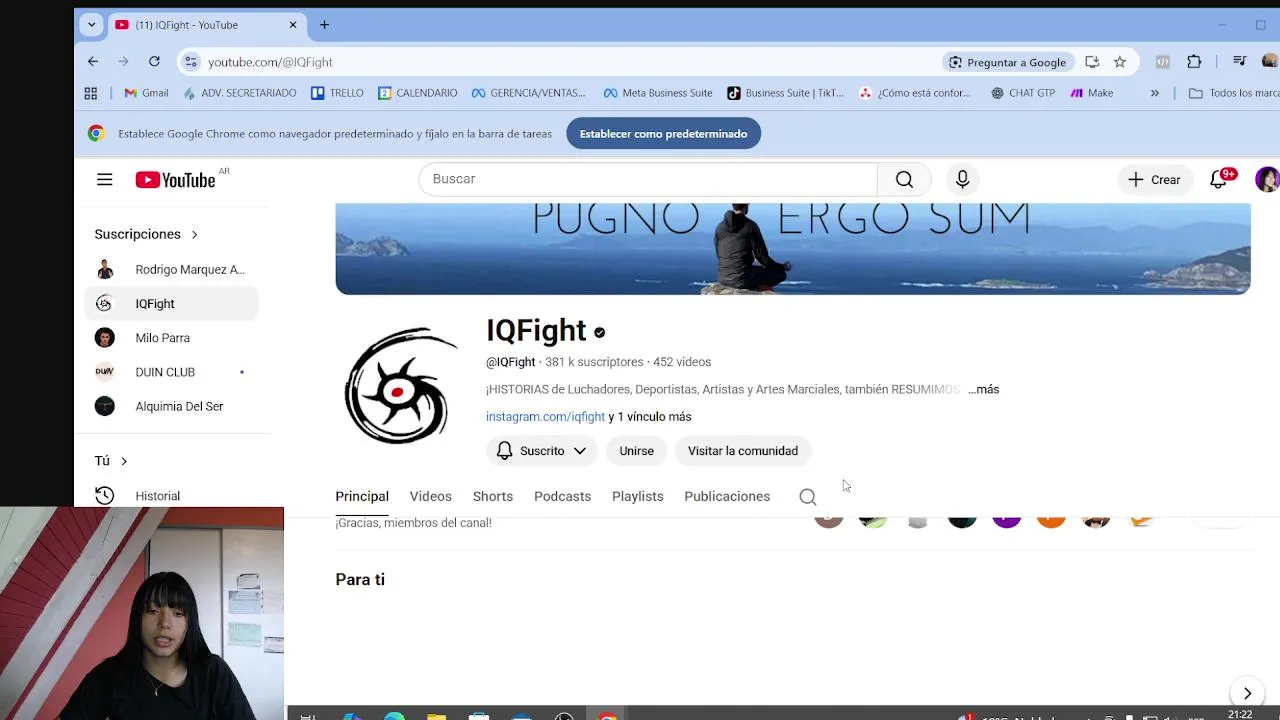The width and height of the screenshot is (1280, 720).
Task: Open Todos los marcadores folder
Action: pos(1233,93)
